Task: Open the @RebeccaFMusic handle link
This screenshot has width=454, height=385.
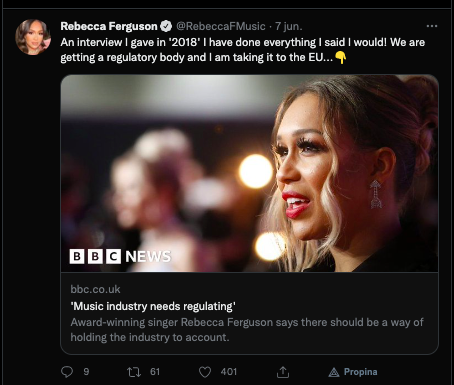Action: 221,26
